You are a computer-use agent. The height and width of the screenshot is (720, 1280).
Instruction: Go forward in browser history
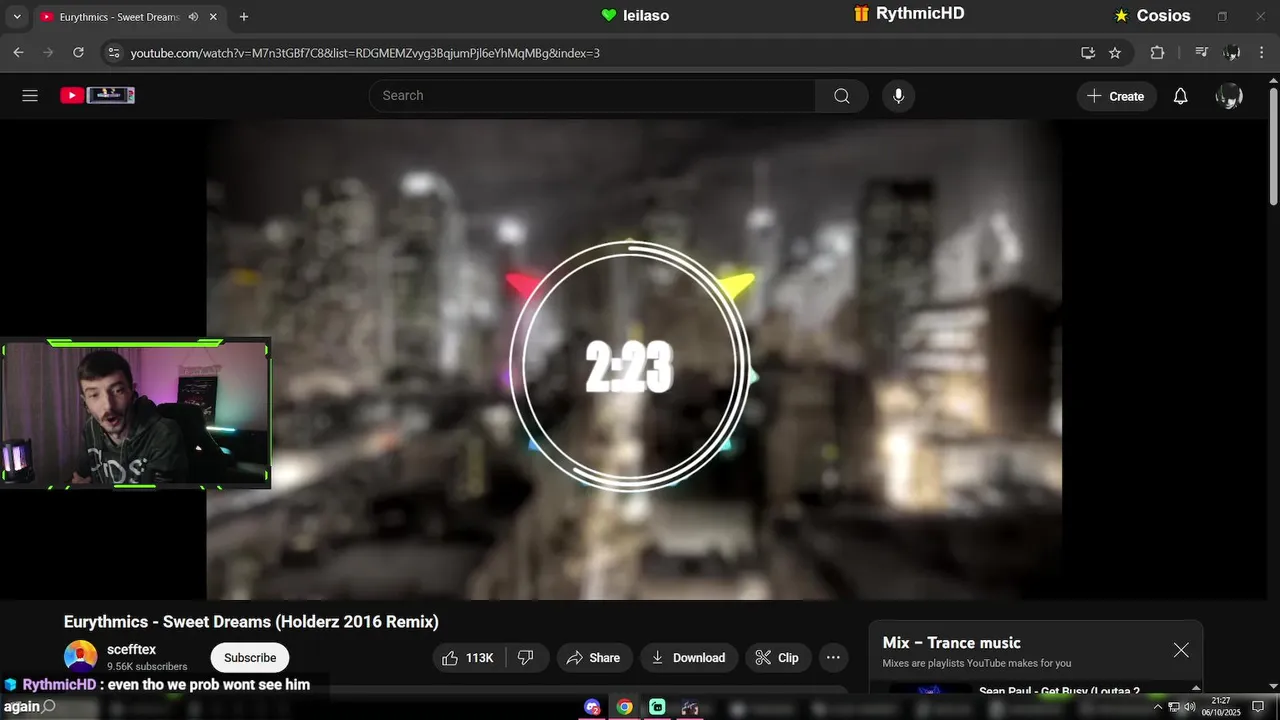48,53
